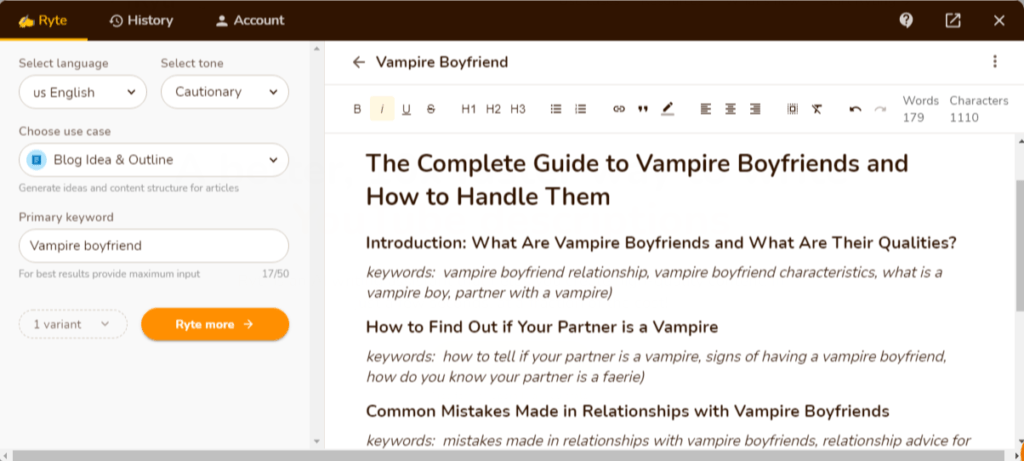This screenshot has height=461, width=1024.
Task: Click Common Mistakes Made in Relationships heading
Action: coord(628,411)
